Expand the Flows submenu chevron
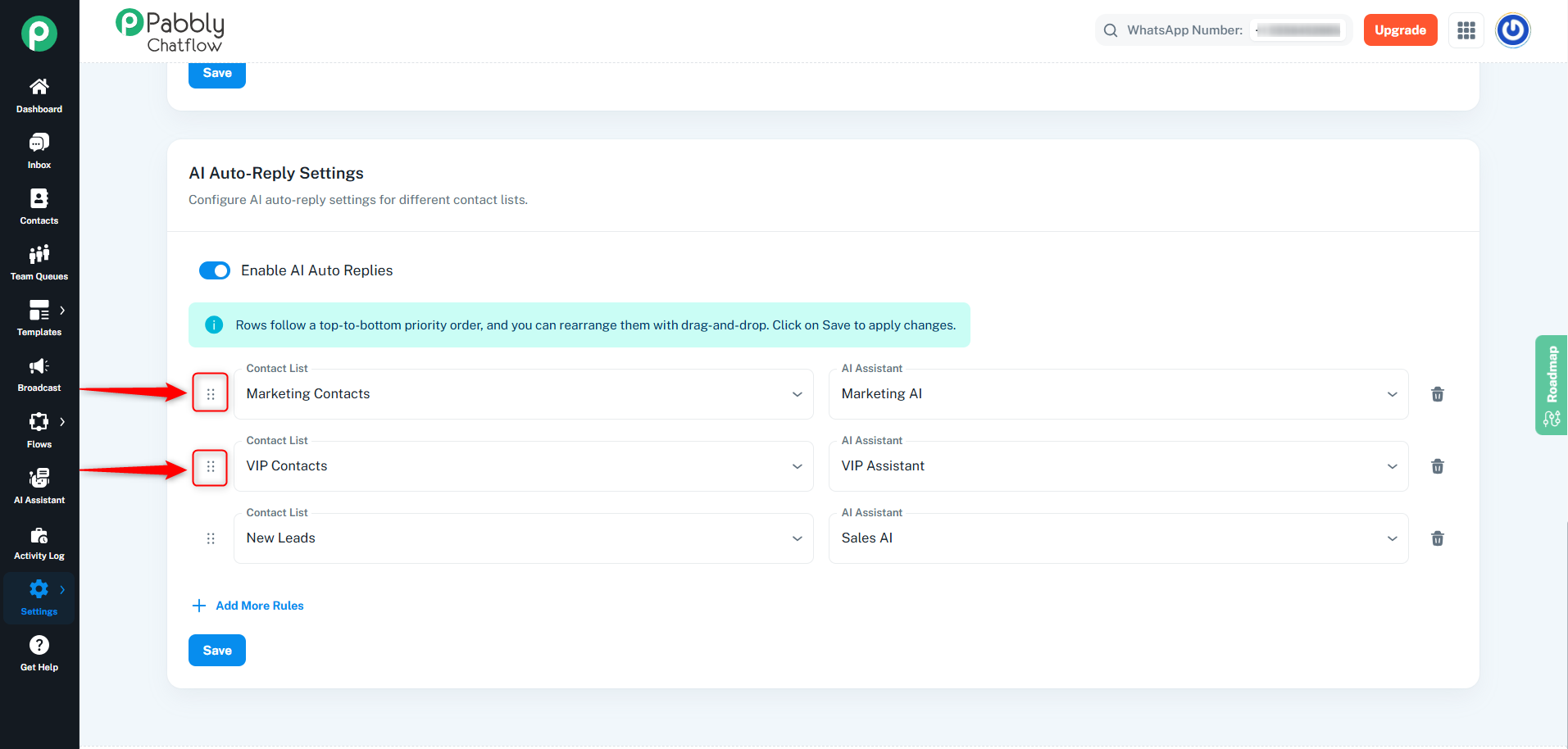1568x749 pixels. click(x=62, y=422)
